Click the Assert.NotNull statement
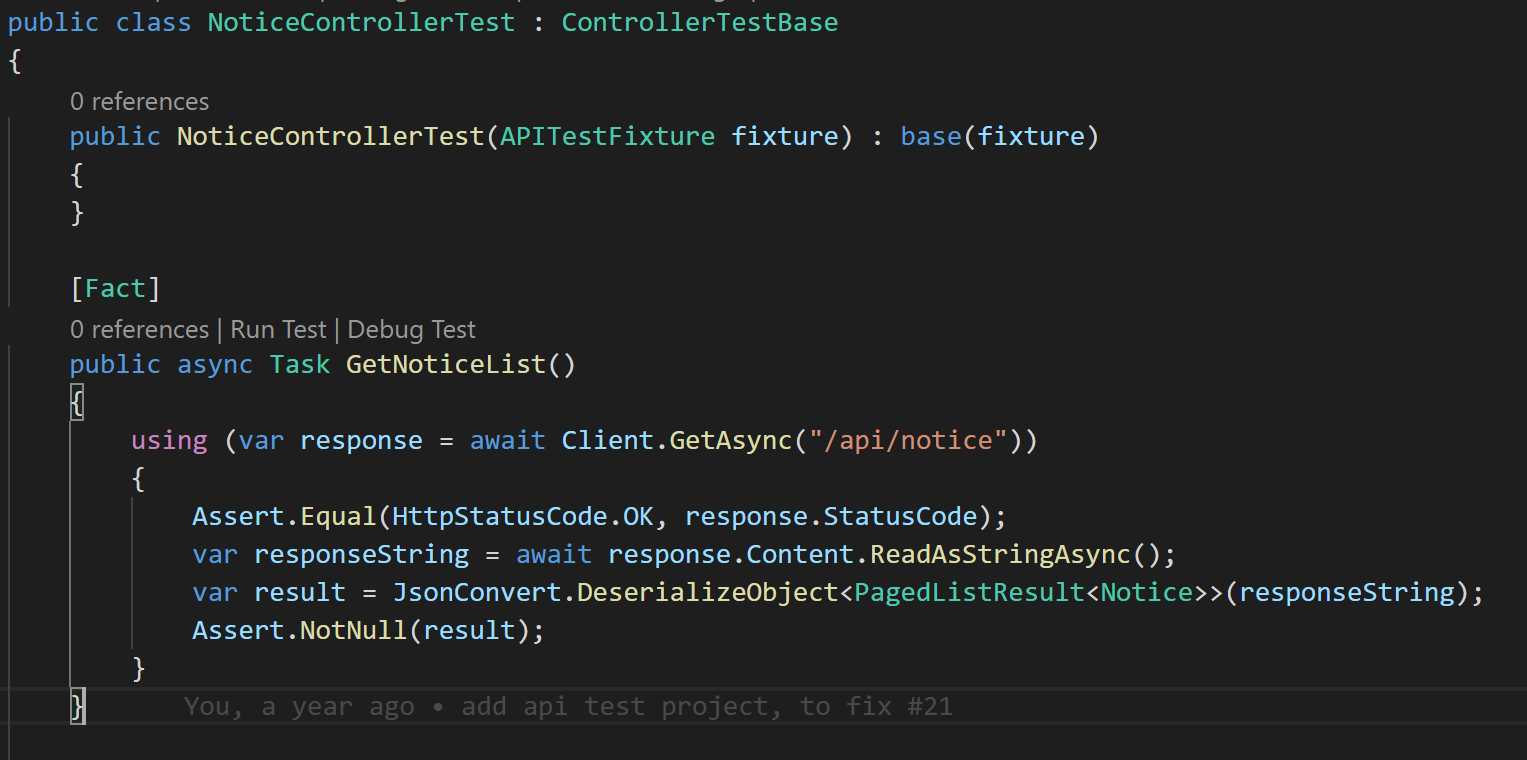Viewport: 1527px width, 760px height. (368, 631)
